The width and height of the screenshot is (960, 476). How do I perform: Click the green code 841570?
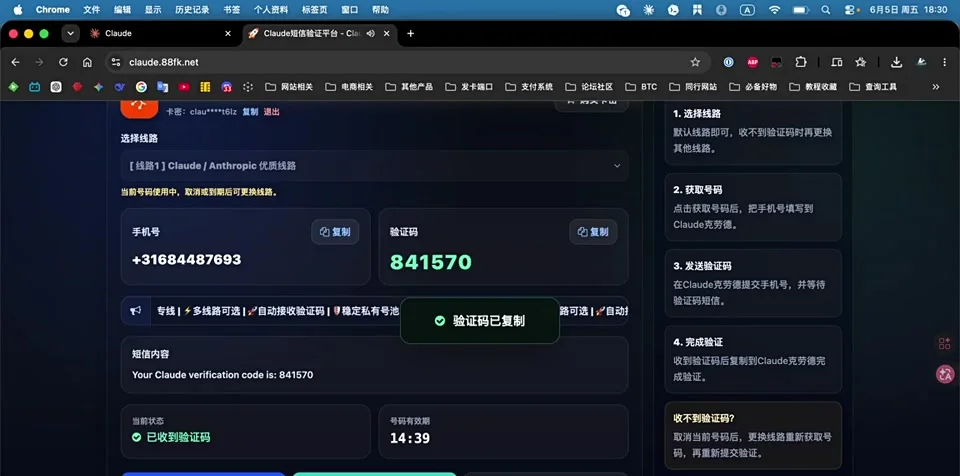431,262
